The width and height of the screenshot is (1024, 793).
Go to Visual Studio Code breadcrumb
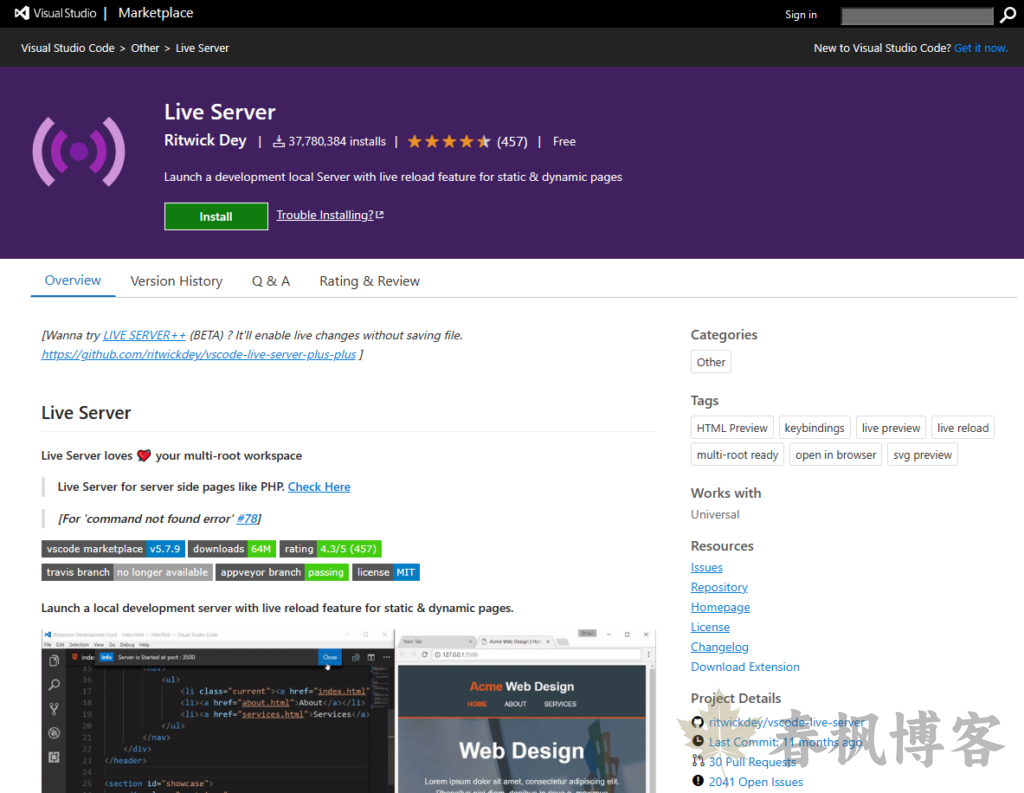(x=67, y=48)
